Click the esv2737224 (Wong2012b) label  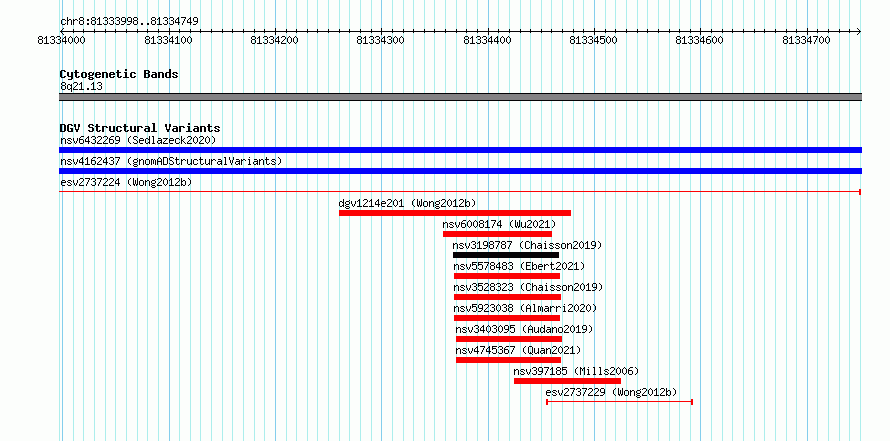[126, 182]
